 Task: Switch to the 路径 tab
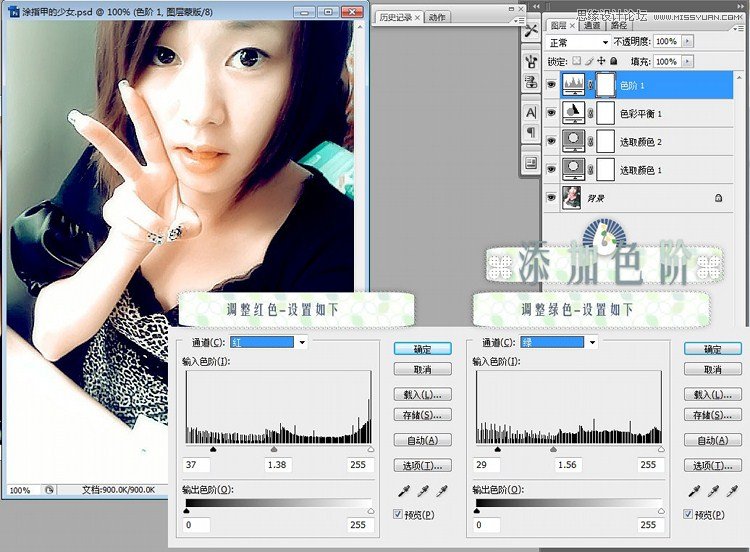click(618, 25)
